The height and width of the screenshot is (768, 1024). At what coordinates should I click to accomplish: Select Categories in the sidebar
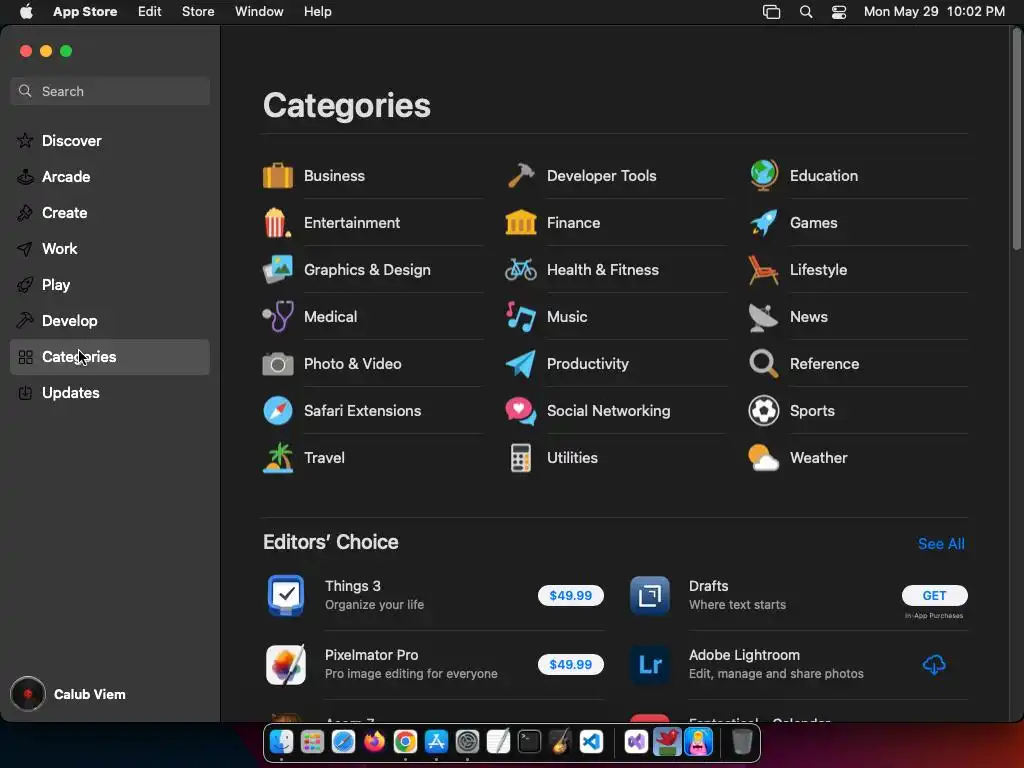110,357
